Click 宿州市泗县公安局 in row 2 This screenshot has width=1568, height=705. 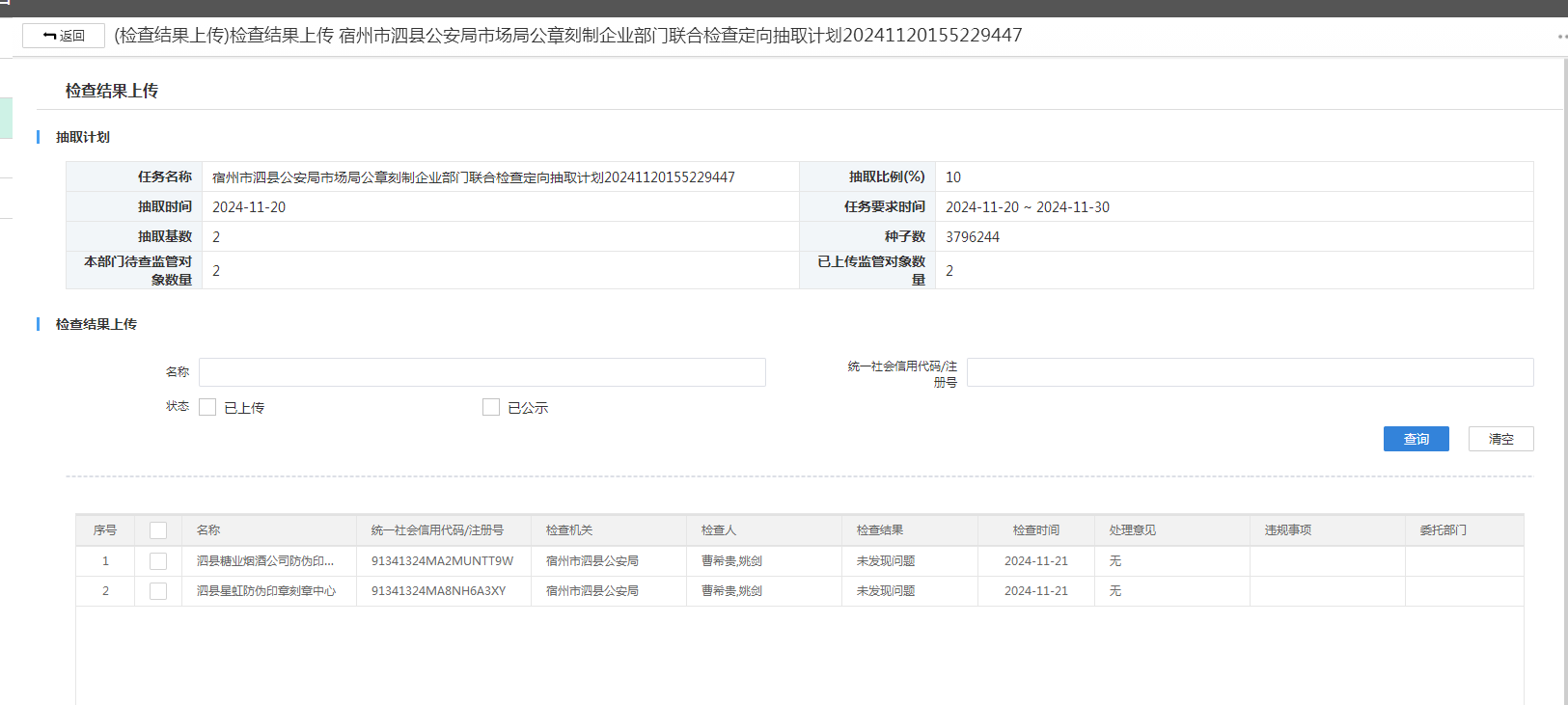tap(592, 591)
